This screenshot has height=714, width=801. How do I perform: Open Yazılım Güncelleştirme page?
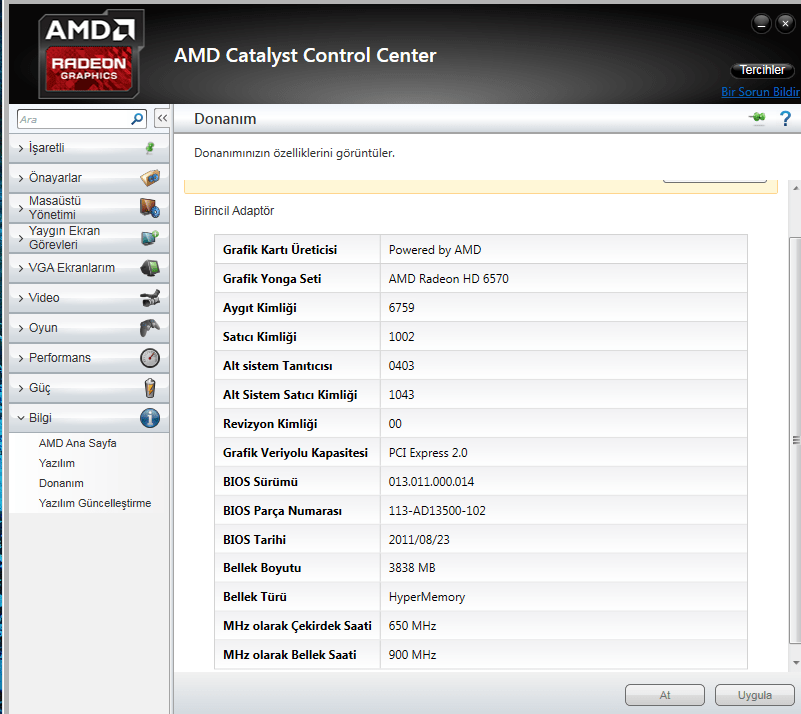(x=95, y=503)
